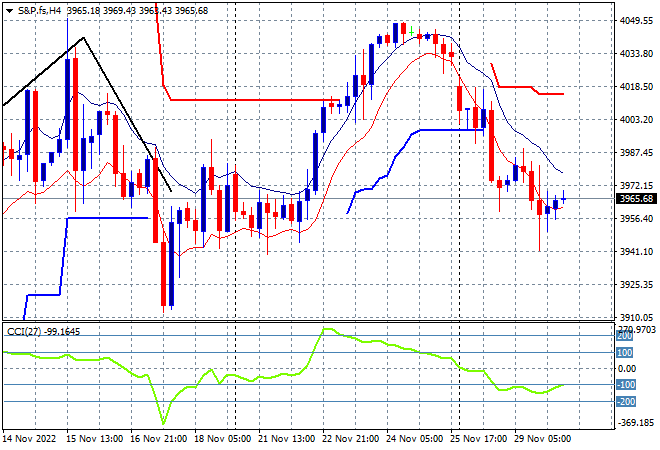Click the black trendline peak near 15 Nov
This screenshot has height=450, width=660.
pos(83,38)
